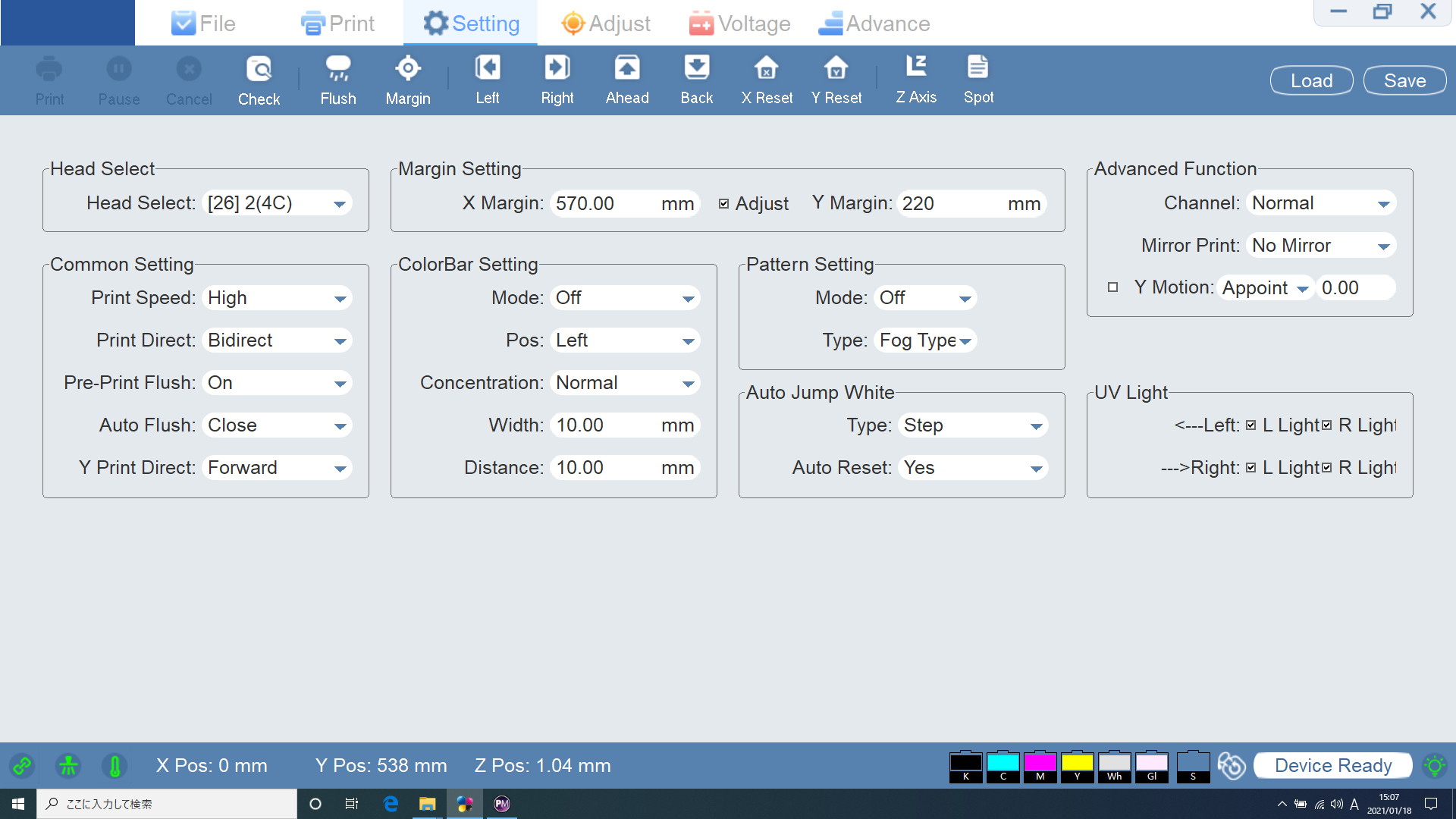Switch to the Voltage tab
Screen dimensions: 1456x819
739,23
